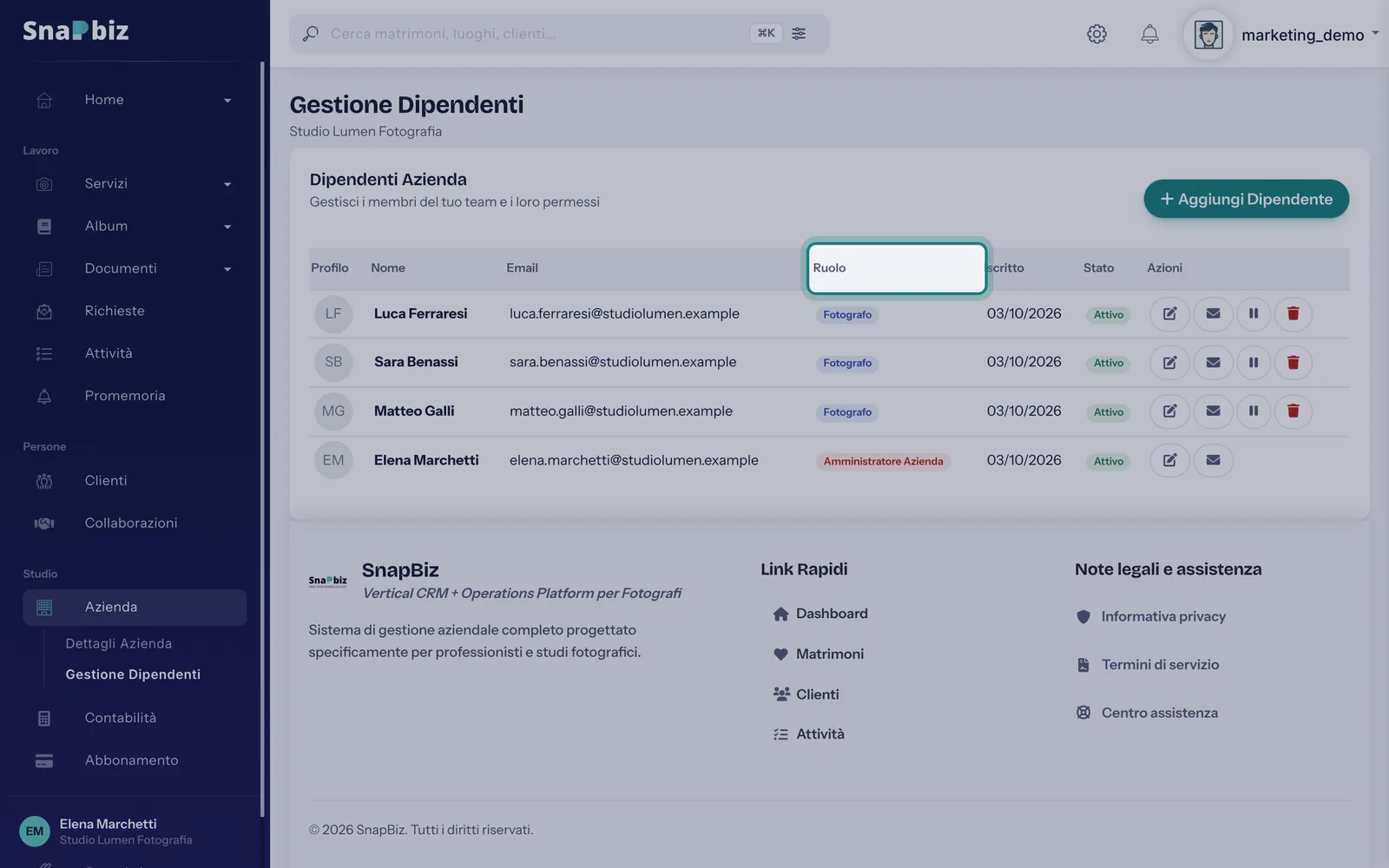
Task: Select Dettagli Azienda submenu item
Action: pyautogui.click(x=119, y=643)
